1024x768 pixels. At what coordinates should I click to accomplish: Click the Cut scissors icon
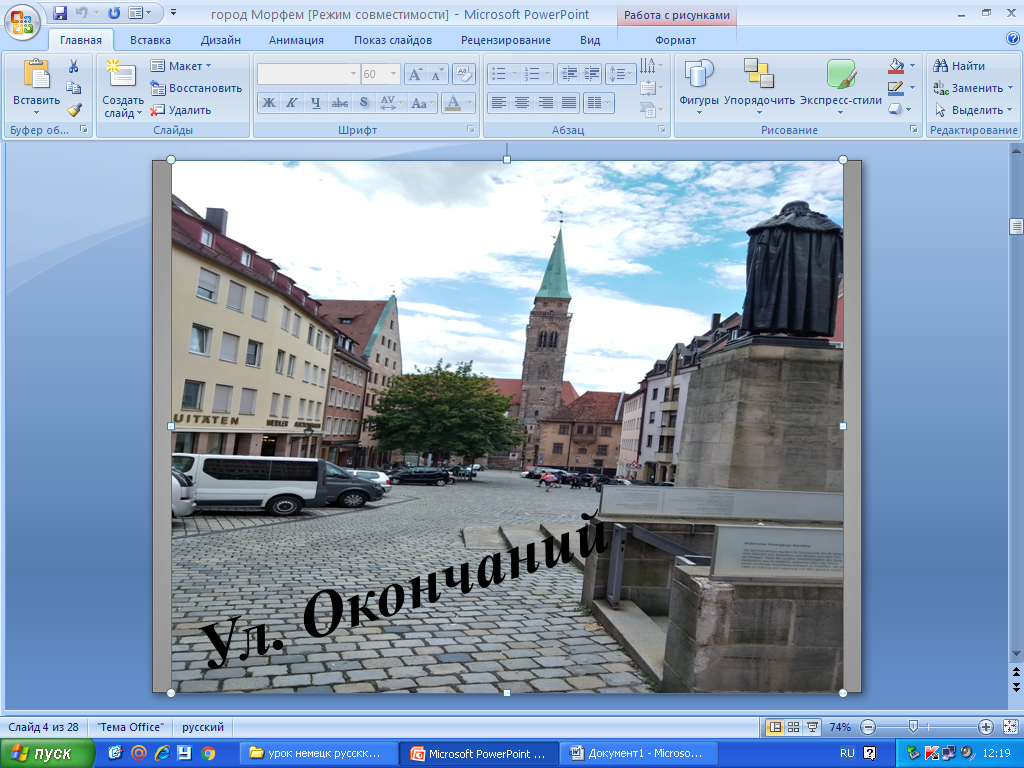[73, 66]
